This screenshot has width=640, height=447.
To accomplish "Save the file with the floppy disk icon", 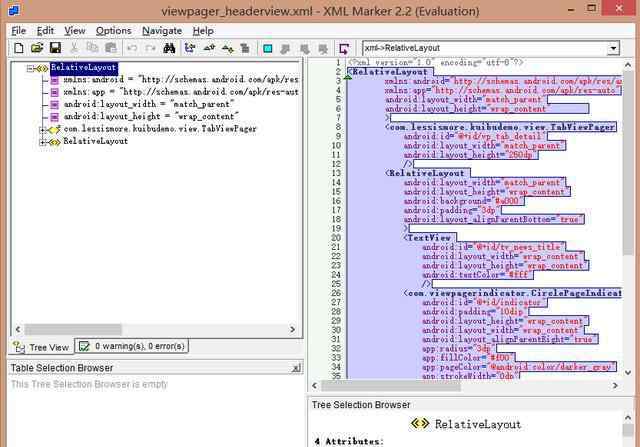I will (55, 48).
